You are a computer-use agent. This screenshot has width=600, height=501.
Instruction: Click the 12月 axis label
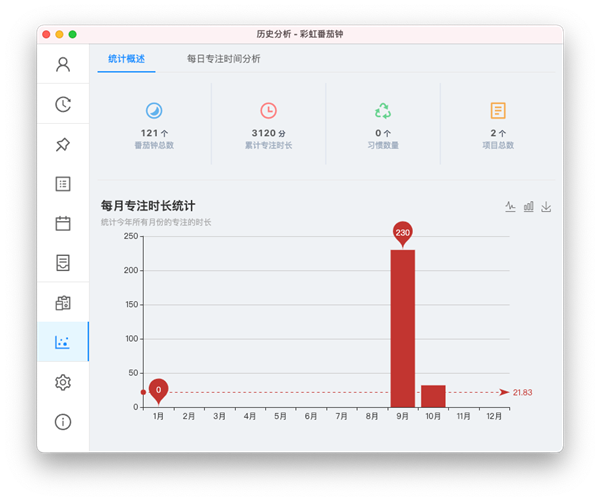point(494,416)
